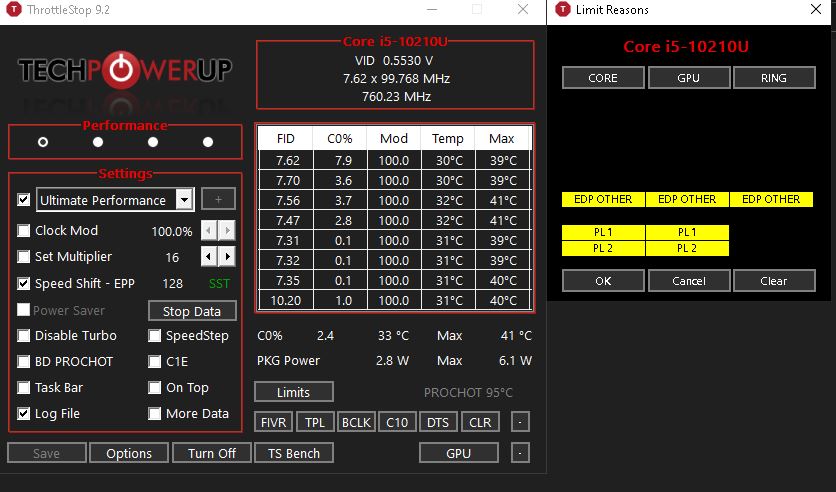Viewport: 836px width, 492px height.
Task: Enable the Disable Turbo checkbox
Action: (x=23, y=335)
